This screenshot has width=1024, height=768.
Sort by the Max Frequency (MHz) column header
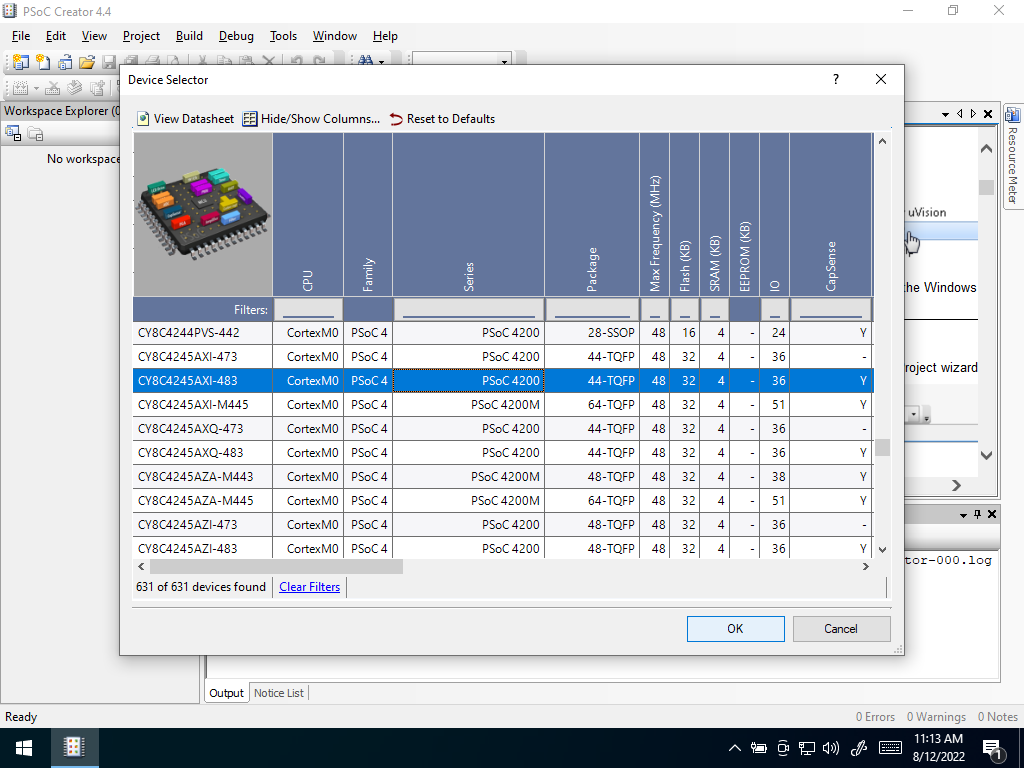[655, 214]
